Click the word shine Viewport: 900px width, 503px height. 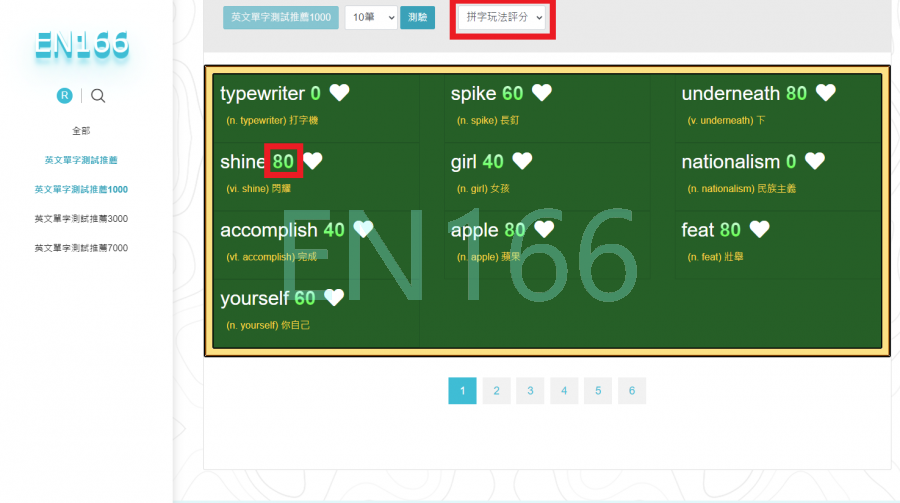click(x=242, y=162)
